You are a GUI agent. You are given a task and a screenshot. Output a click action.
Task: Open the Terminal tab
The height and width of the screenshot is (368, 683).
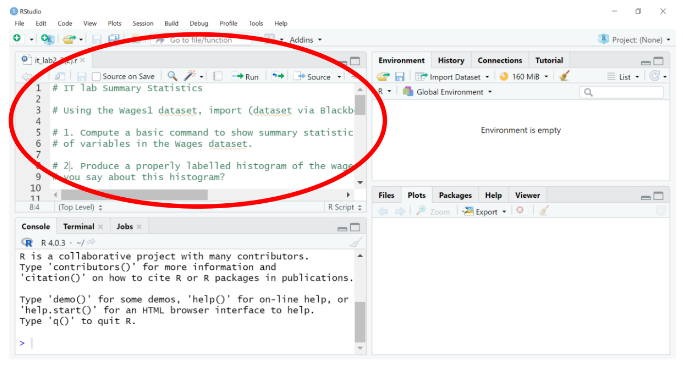pyautogui.click(x=78, y=226)
